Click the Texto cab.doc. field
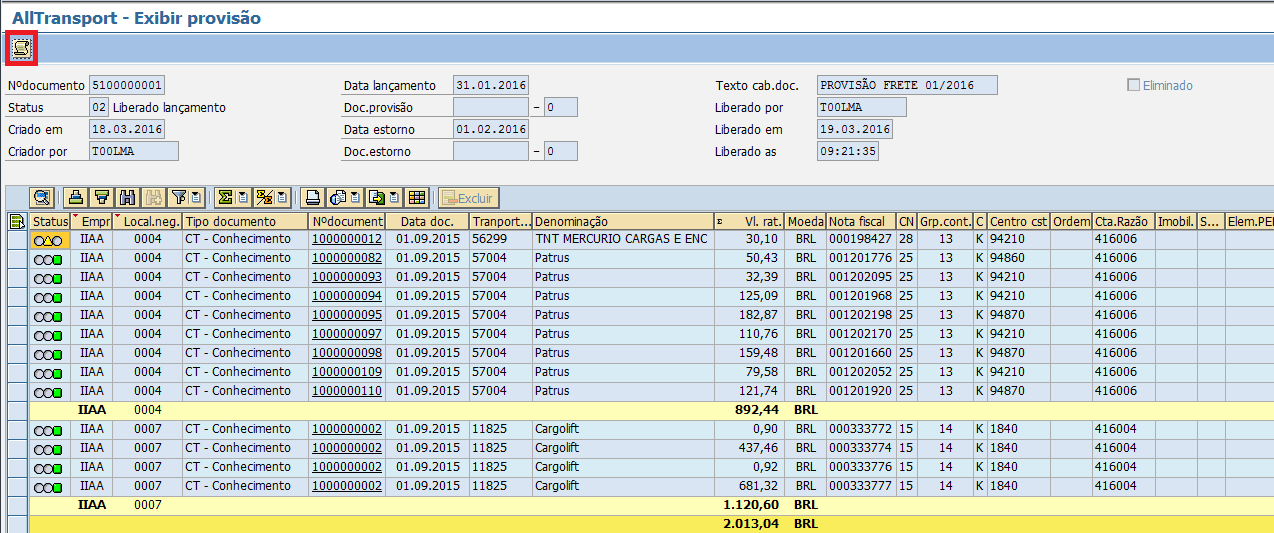The image size is (1274, 533). pos(907,86)
